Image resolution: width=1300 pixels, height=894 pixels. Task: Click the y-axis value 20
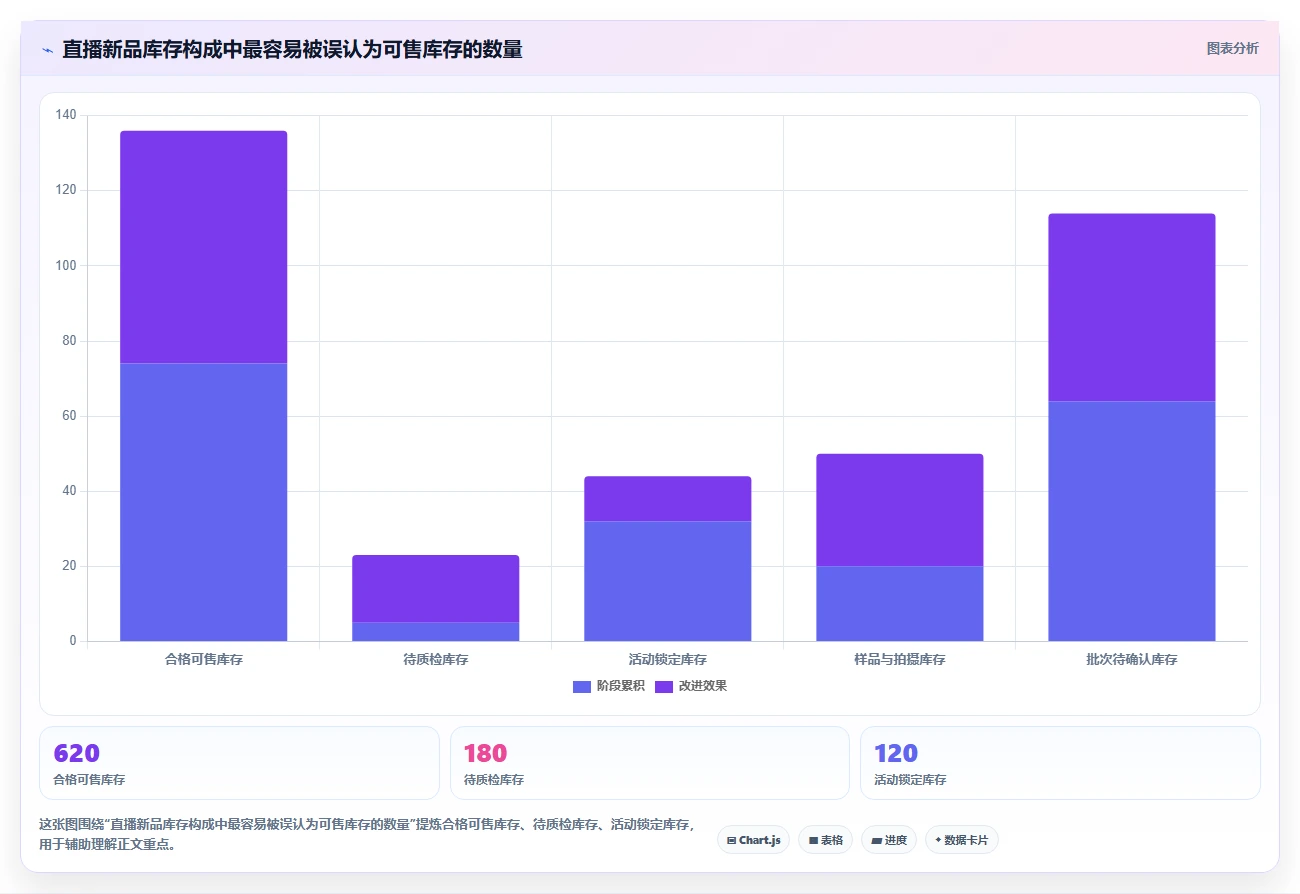point(69,566)
